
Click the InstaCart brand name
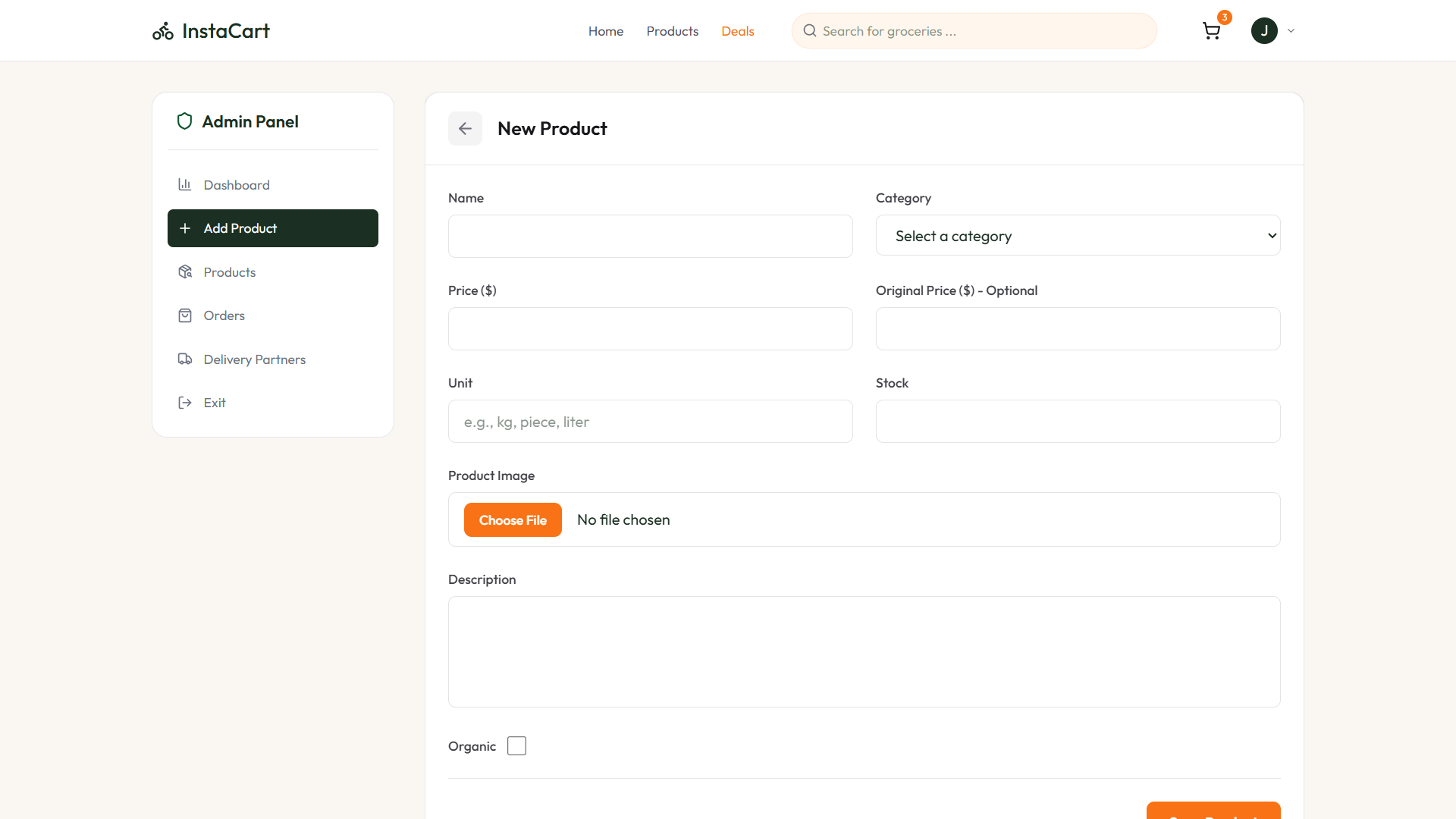point(226,31)
